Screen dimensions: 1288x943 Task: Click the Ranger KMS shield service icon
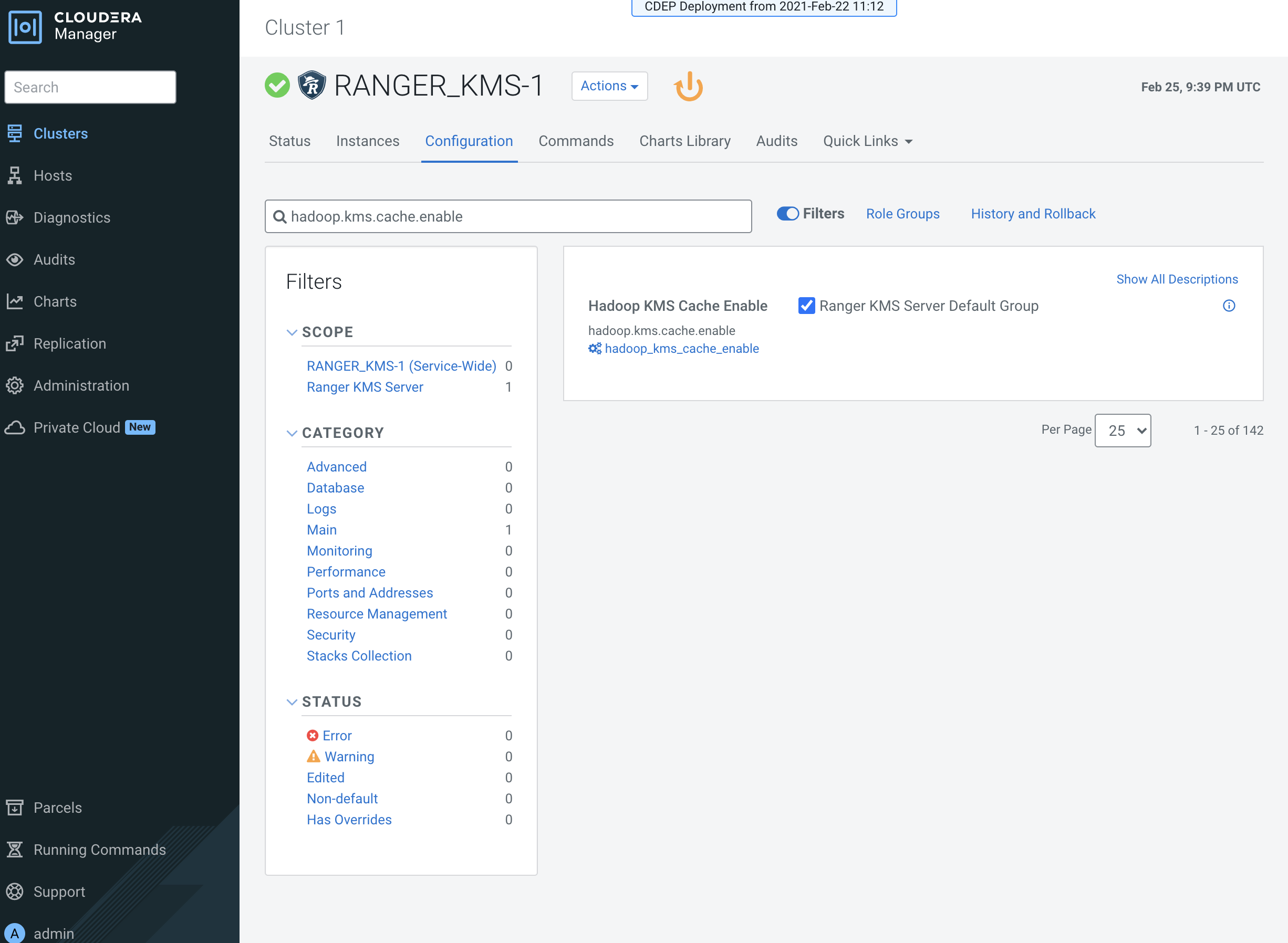tap(311, 86)
